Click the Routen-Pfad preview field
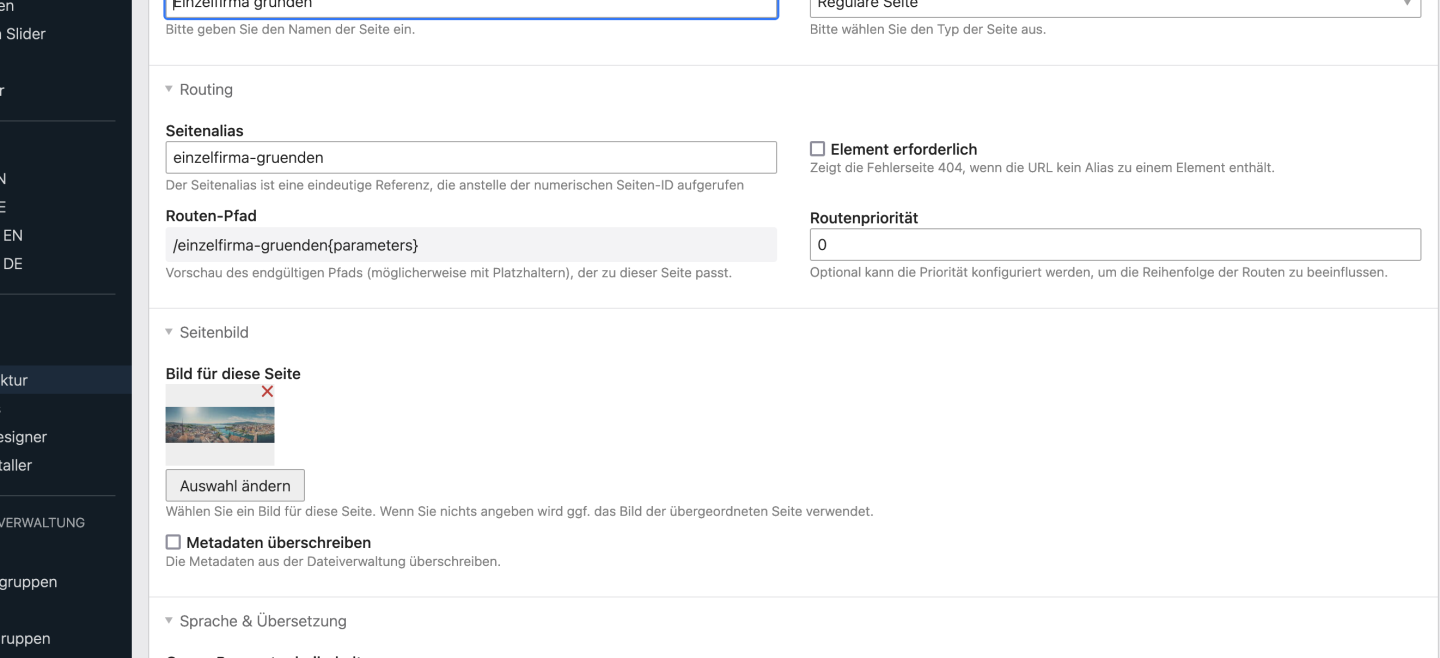This screenshot has height=658, width=1440. (x=470, y=245)
